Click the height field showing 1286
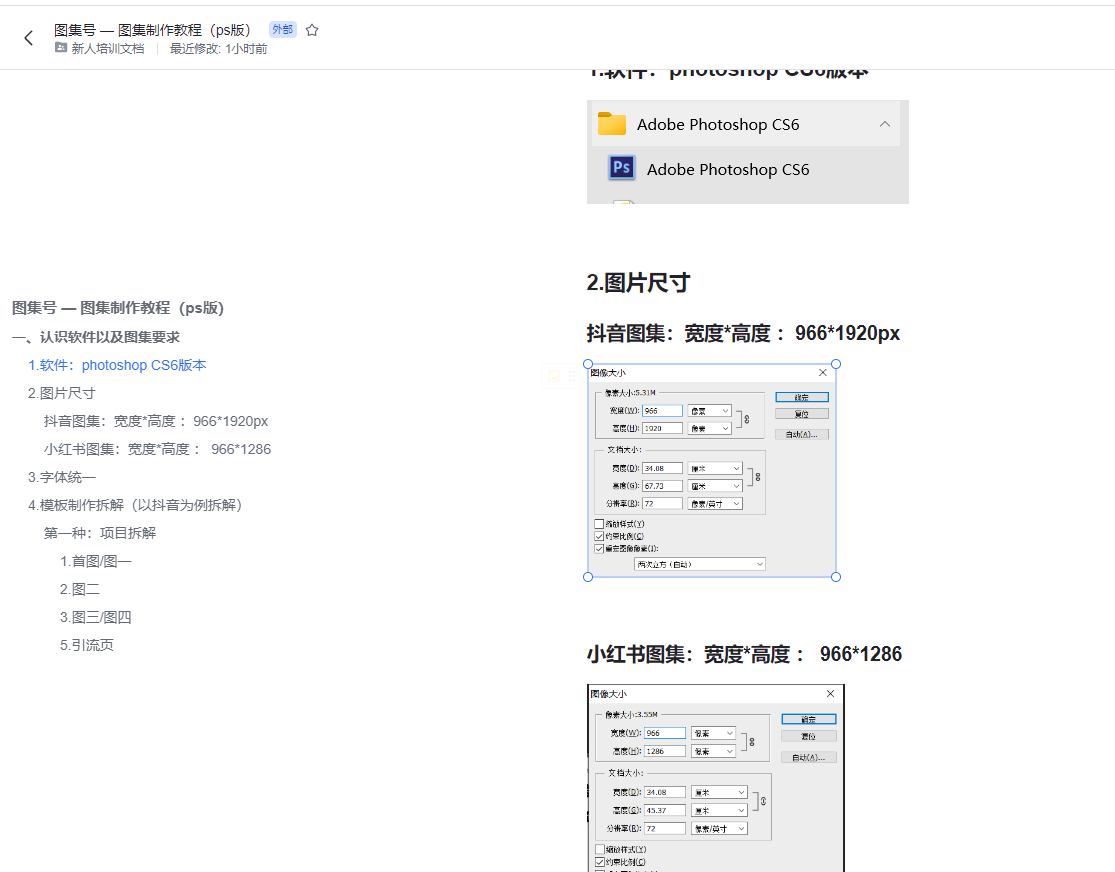 click(665, 751)
